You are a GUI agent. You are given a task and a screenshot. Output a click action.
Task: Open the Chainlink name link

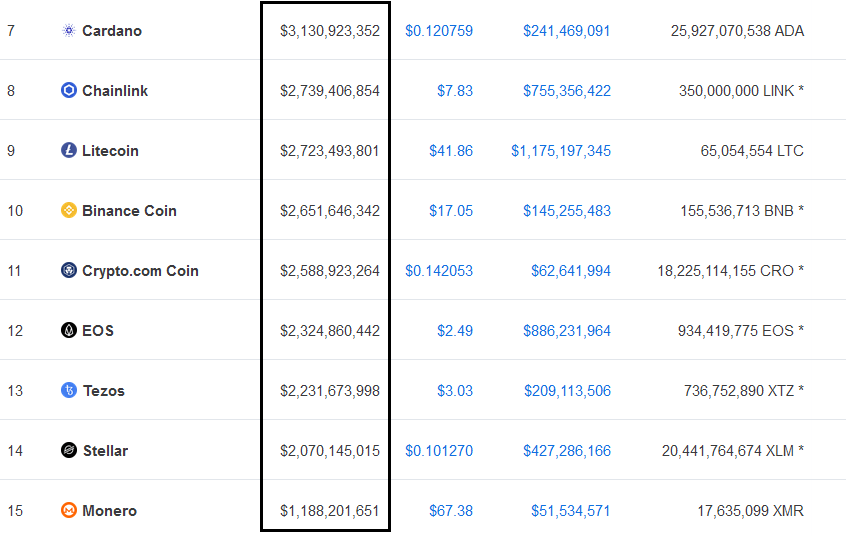point(115,91)
